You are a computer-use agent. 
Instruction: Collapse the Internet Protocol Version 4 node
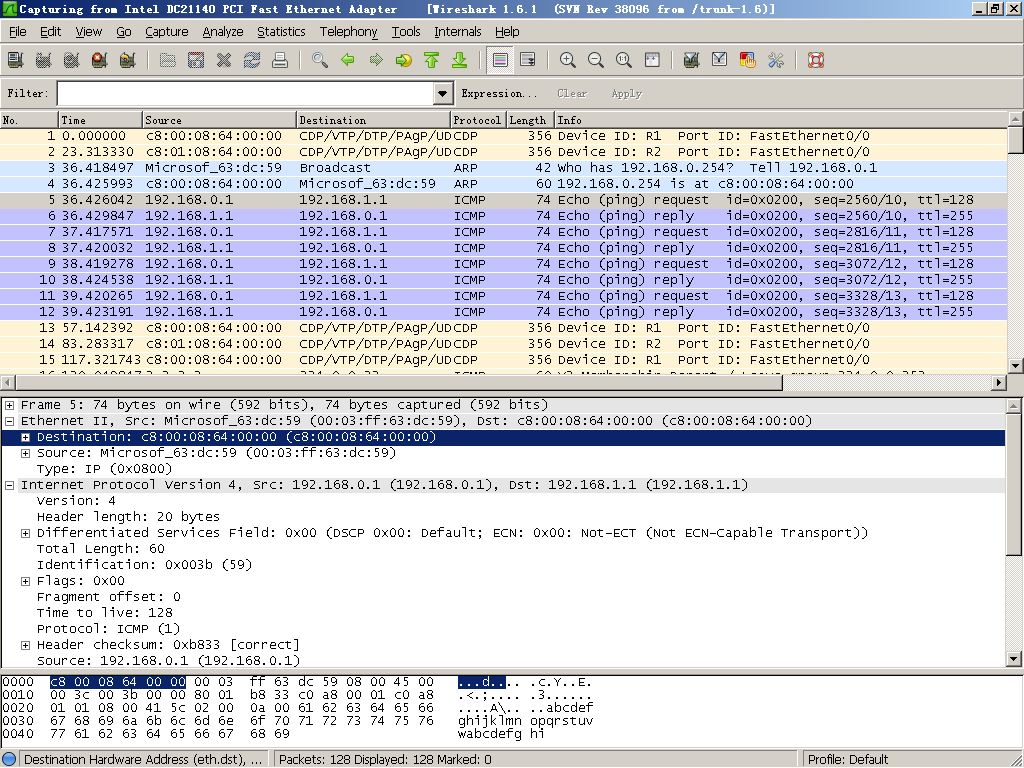10,485
